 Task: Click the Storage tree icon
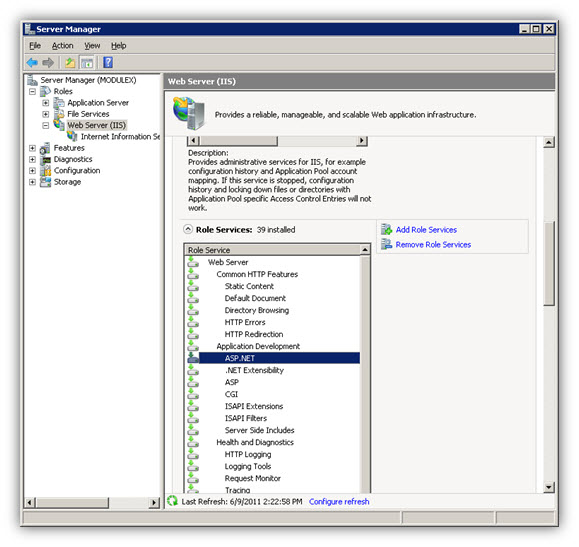tap(45, 182)
